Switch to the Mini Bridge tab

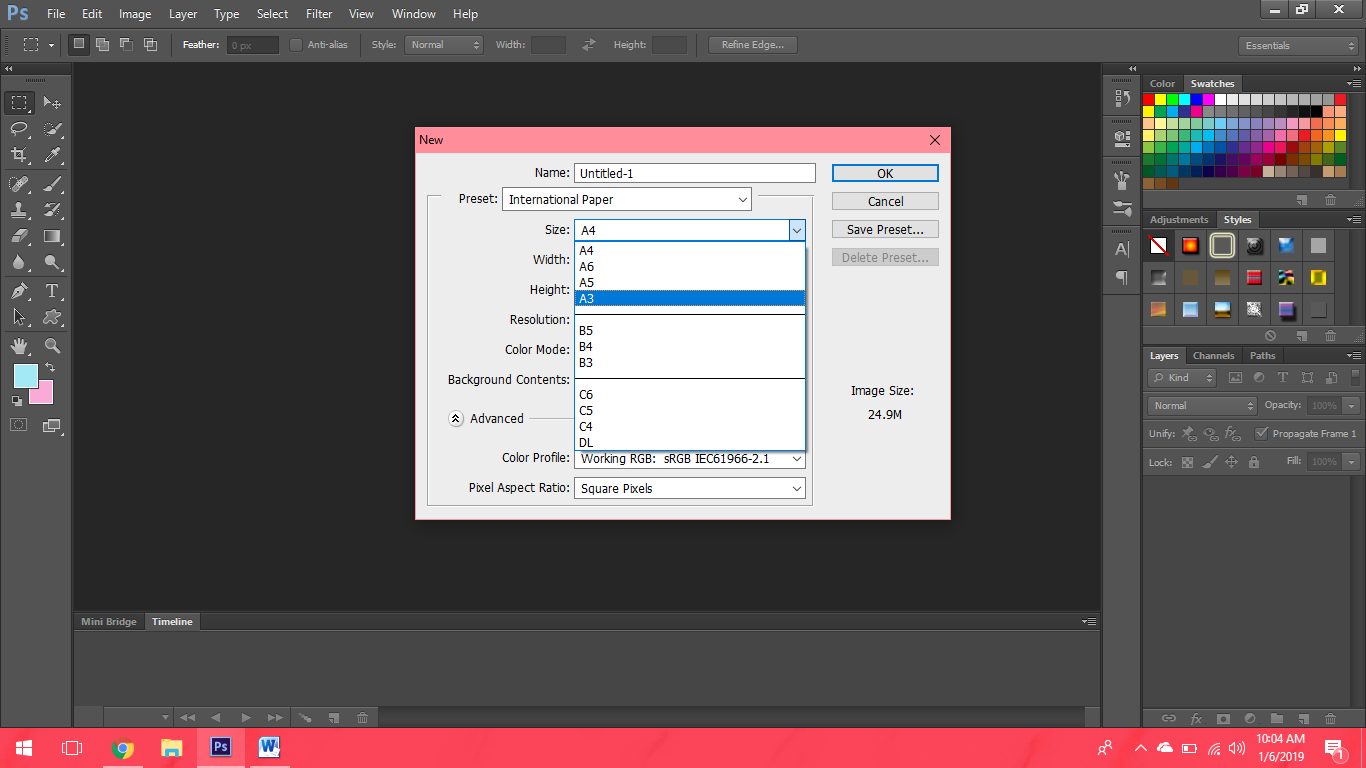click(x=109, y=622)
